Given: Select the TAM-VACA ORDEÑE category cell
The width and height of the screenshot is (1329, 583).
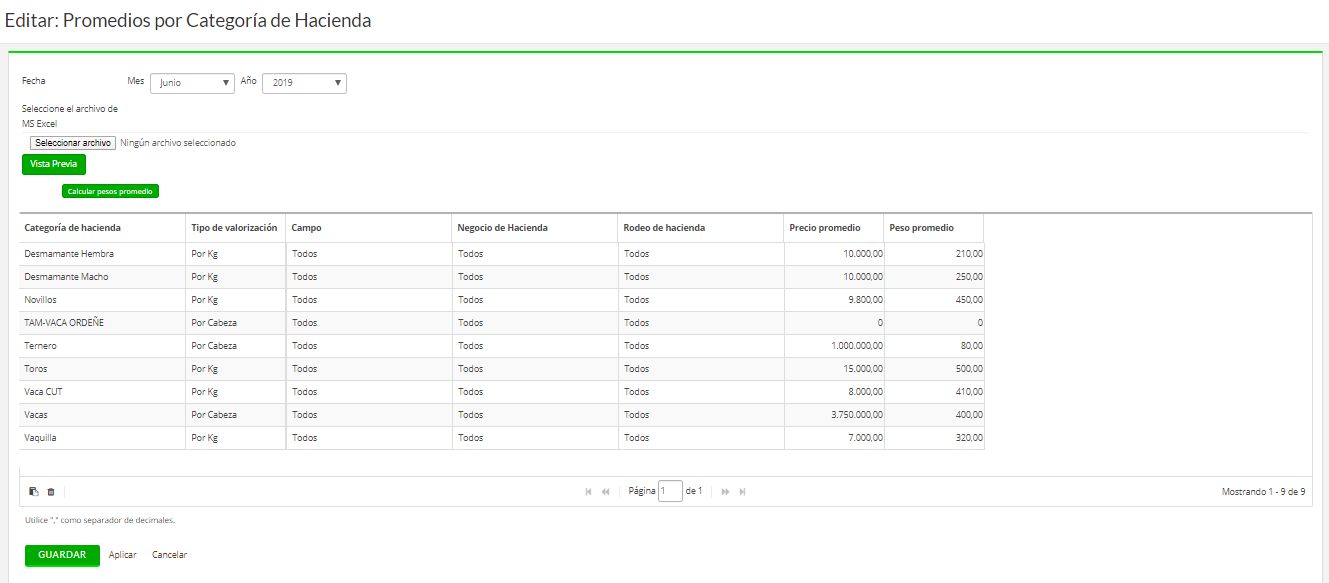Looking at the screenshot, I should pos(102,323).
